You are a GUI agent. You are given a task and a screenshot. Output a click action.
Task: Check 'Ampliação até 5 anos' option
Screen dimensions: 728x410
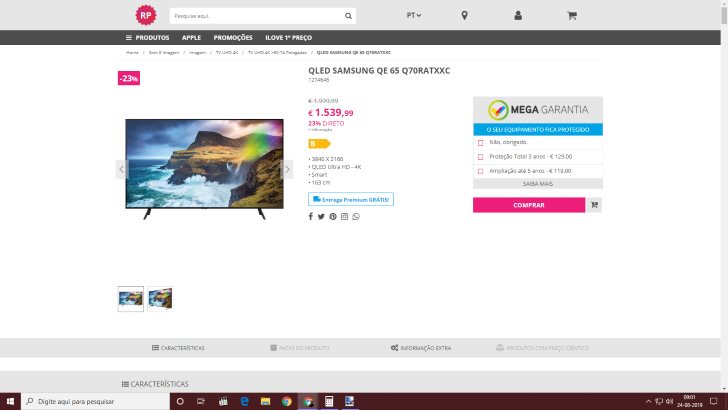tap(481, 171)
